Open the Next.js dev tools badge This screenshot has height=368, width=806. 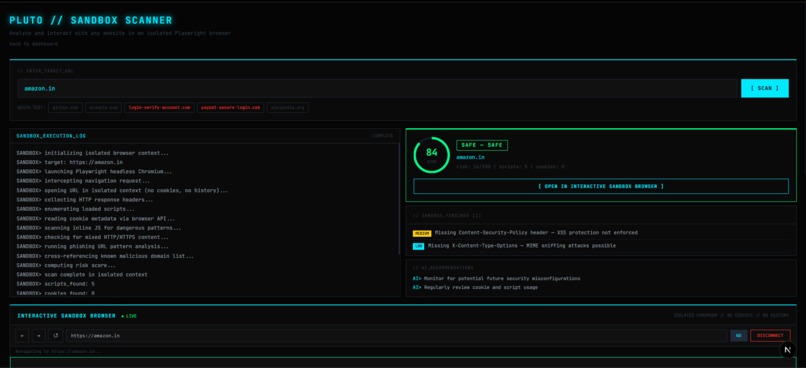click(x=787, y=349)
